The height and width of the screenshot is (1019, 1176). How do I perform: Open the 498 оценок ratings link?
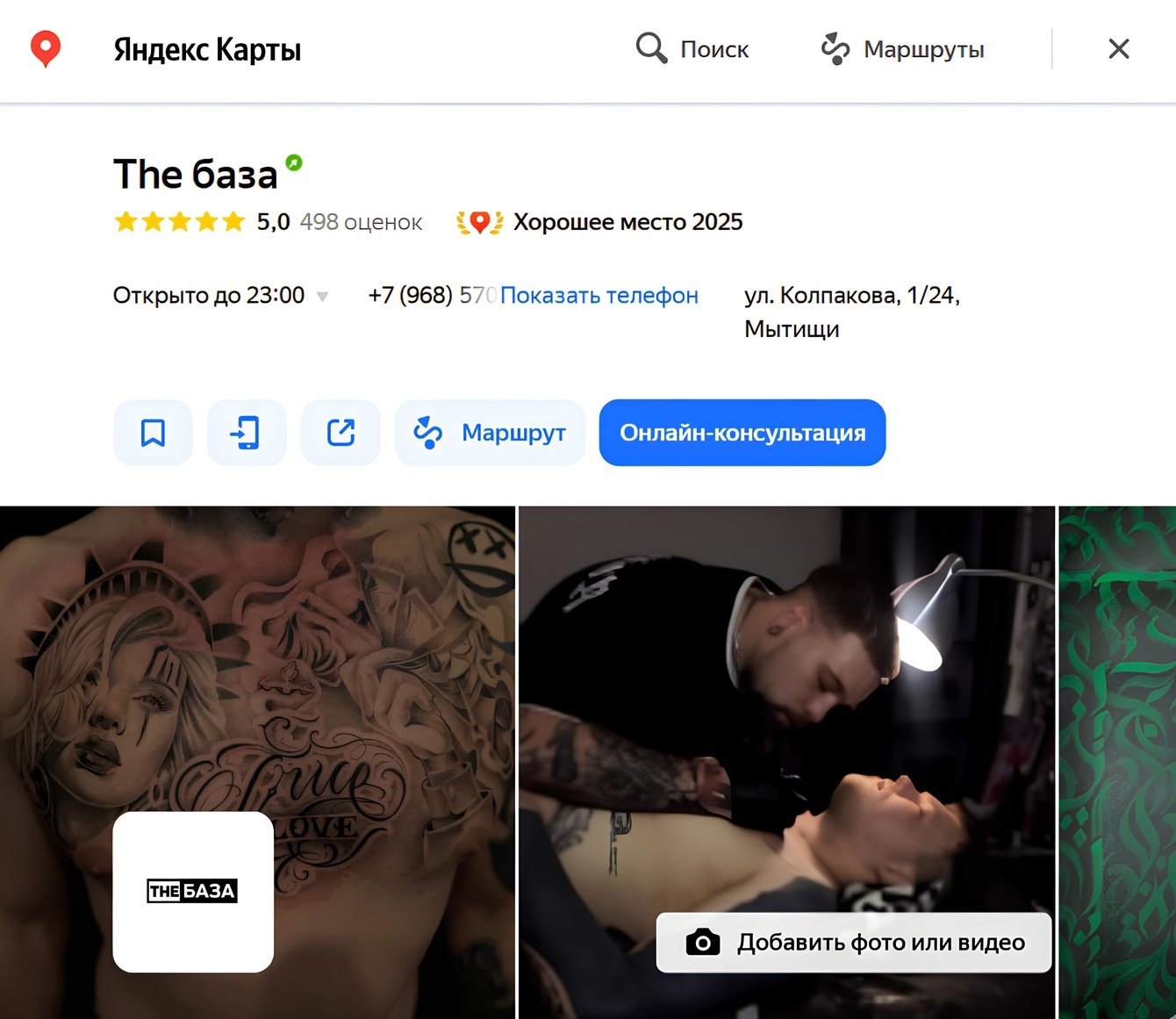[361, 223]
